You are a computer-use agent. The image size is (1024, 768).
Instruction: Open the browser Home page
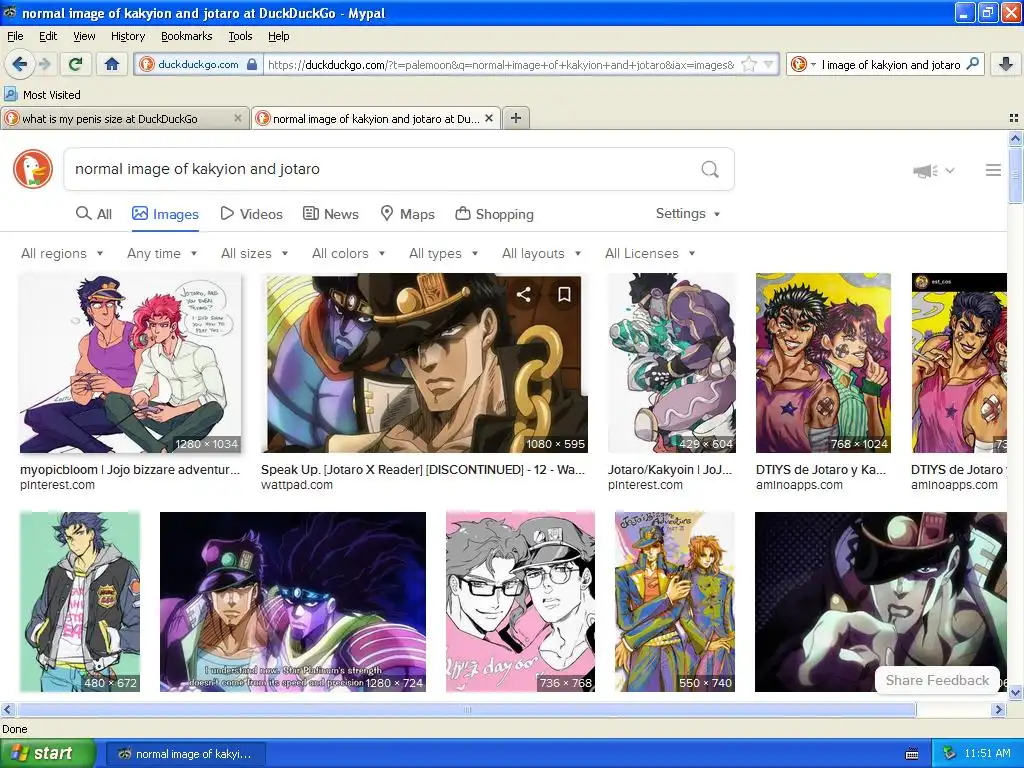112,64
